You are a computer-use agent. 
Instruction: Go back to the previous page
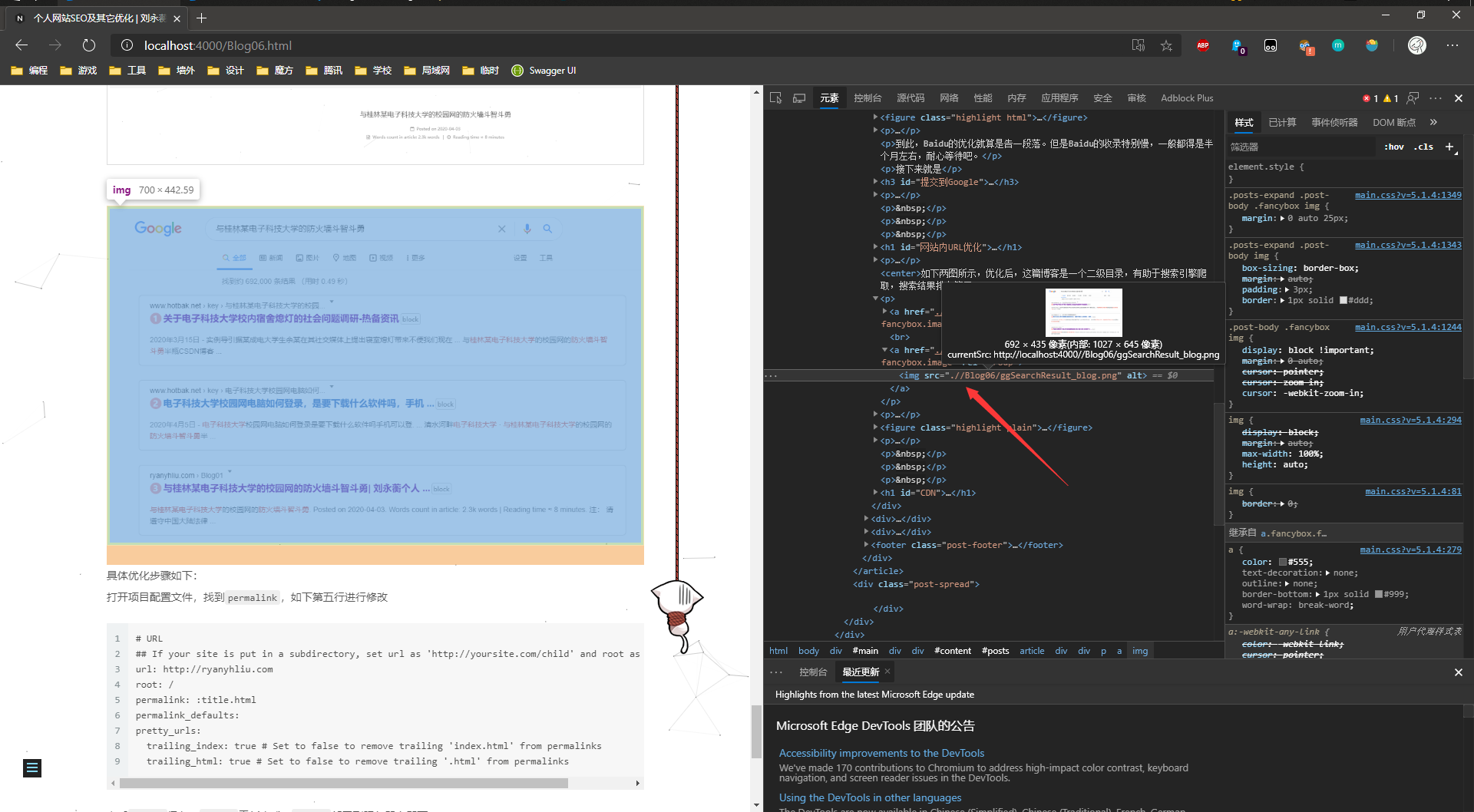tap(21, 45)
